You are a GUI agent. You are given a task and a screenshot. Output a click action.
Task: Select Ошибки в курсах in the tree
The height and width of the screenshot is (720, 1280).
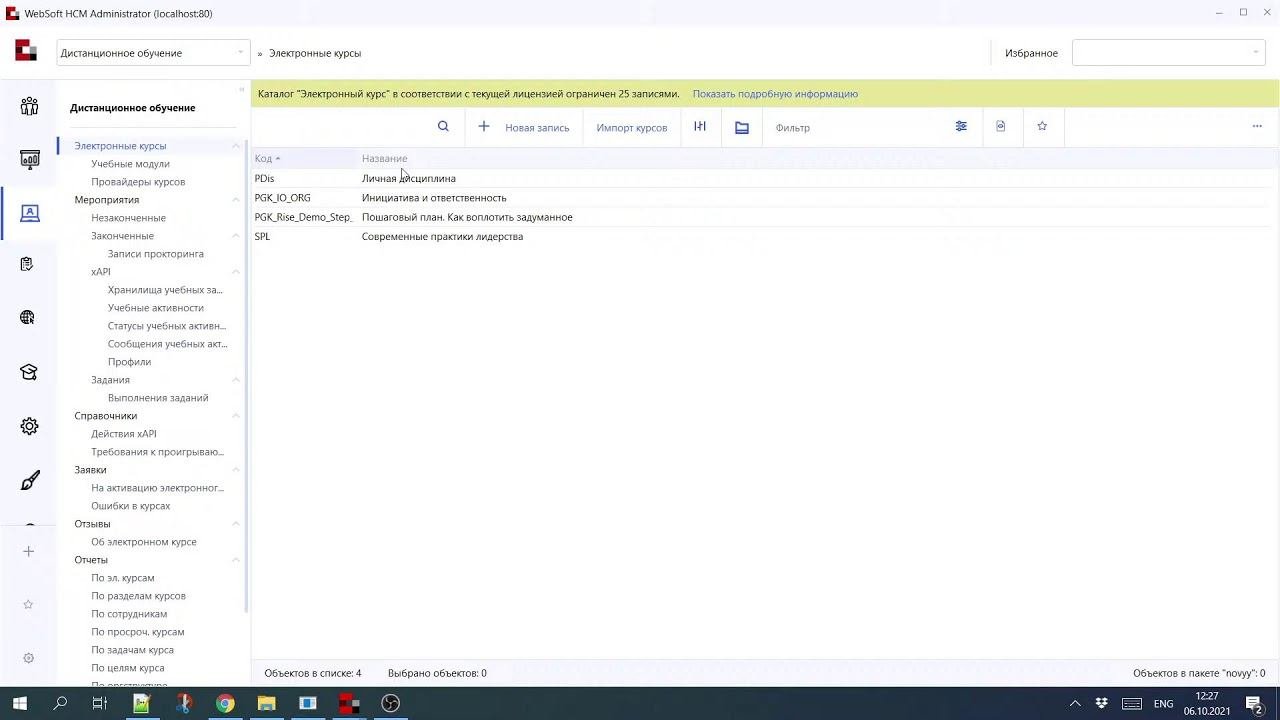pyautogui.click(x=131, y=506)
